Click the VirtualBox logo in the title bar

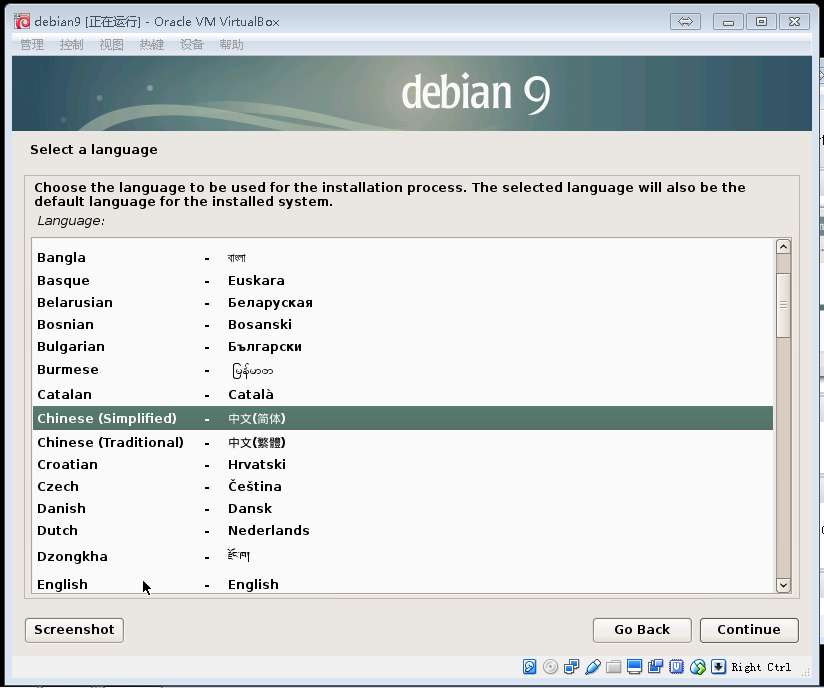(x=22, y=22)
